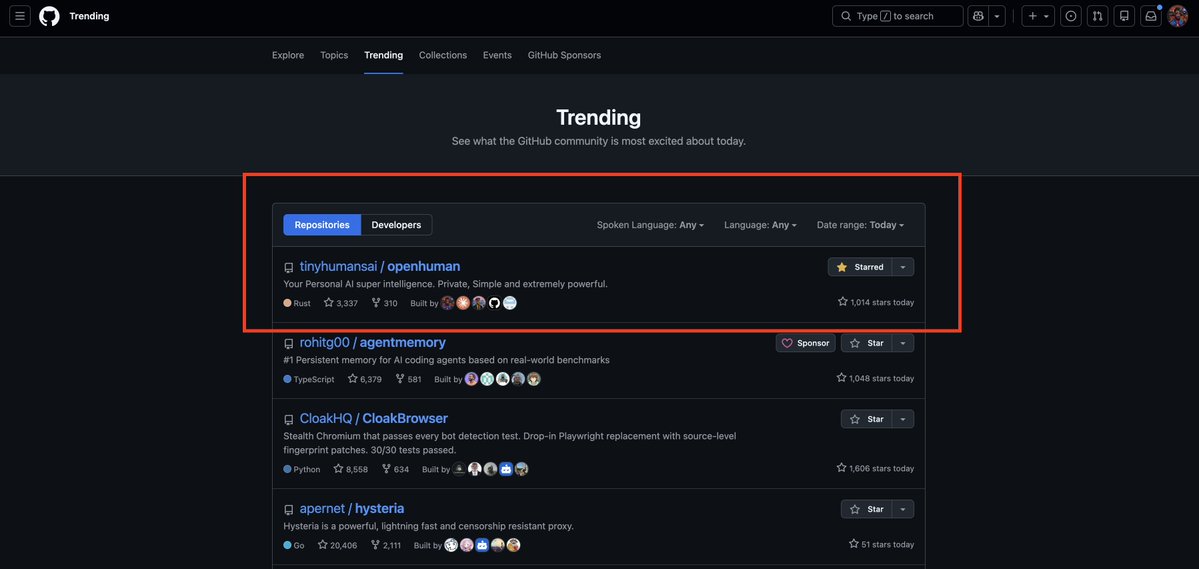The height and width of the screenshot is (569, 1199).
Task: View openhuman's 310 forks
Action: click(384, 303)
